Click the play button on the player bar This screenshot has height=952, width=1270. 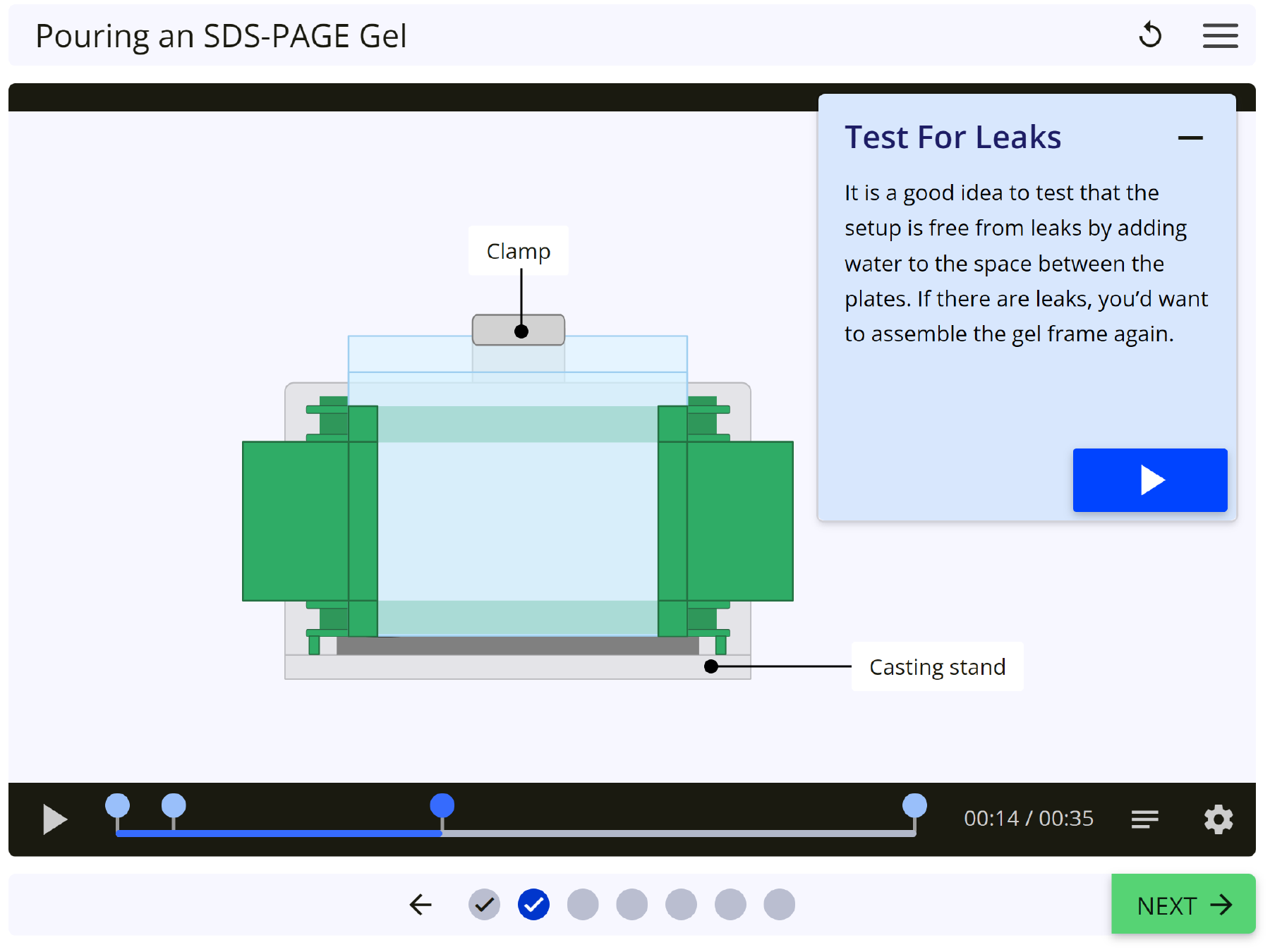click(54, 819)
